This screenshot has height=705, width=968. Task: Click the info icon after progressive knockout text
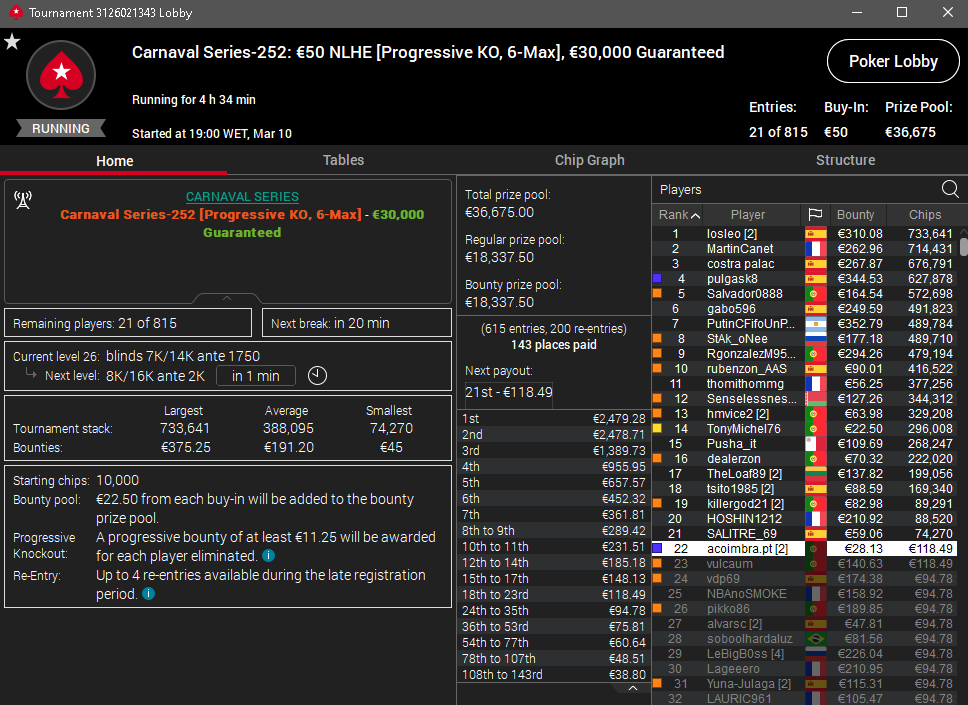pyautogui.click(x=269, y=556)
